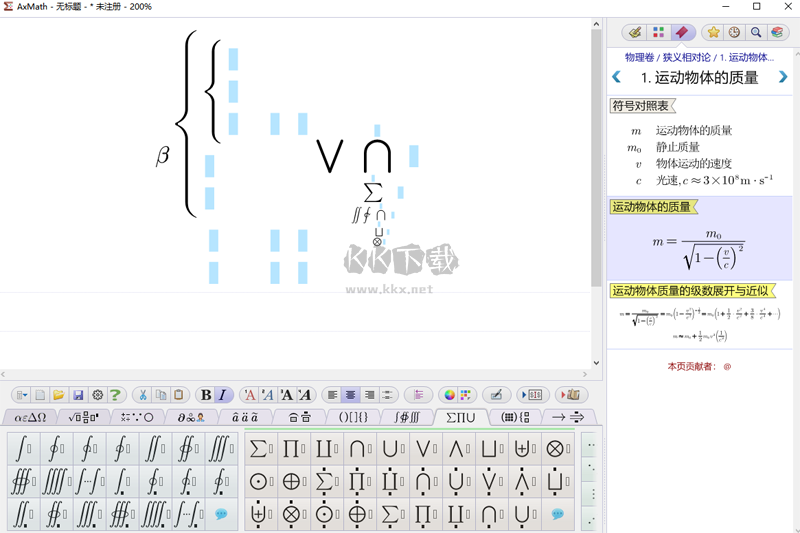Open the four-colored-squares symbol panel
Image resolution: width=800 pixels, height=533 pixels.
click(658, 33)
